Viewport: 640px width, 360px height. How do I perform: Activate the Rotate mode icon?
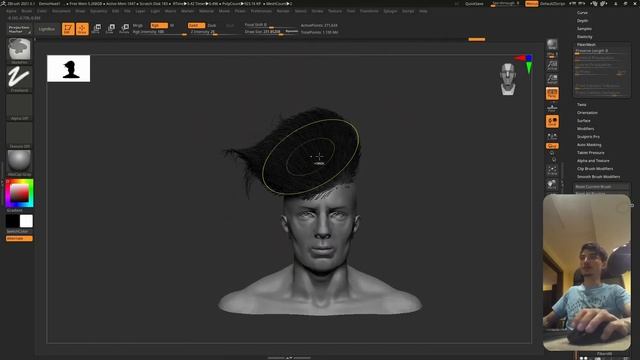tap(124, 29)
